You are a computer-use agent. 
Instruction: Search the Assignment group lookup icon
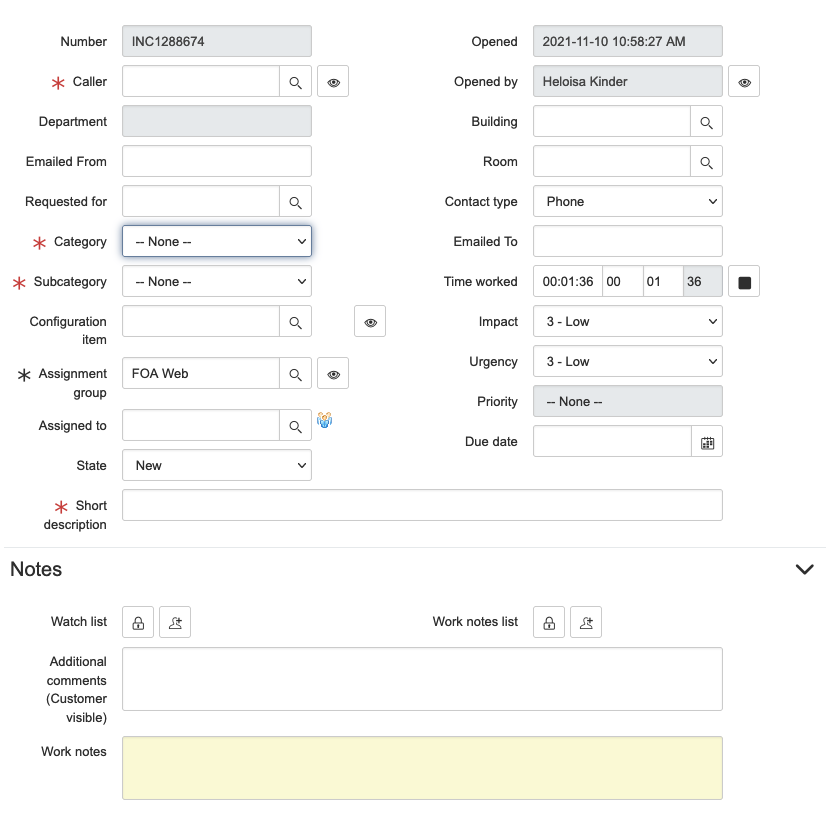295,374
